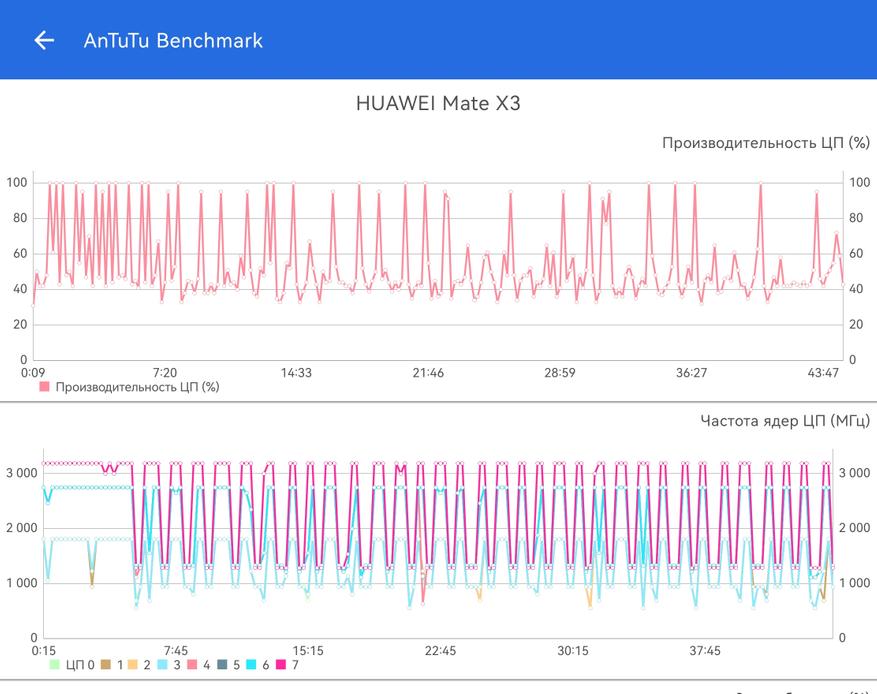Click the left-axis 100 label of CPU performance chart
877x694 pixels.
pyautogui.click(x=17, y=182)
